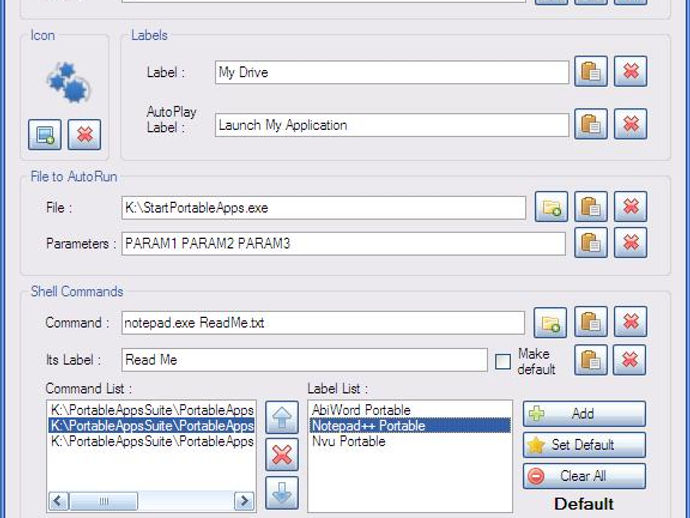This screenshot has height=518, width=690.
Task: Clear the Command field
Action: (x=631, y=322)
